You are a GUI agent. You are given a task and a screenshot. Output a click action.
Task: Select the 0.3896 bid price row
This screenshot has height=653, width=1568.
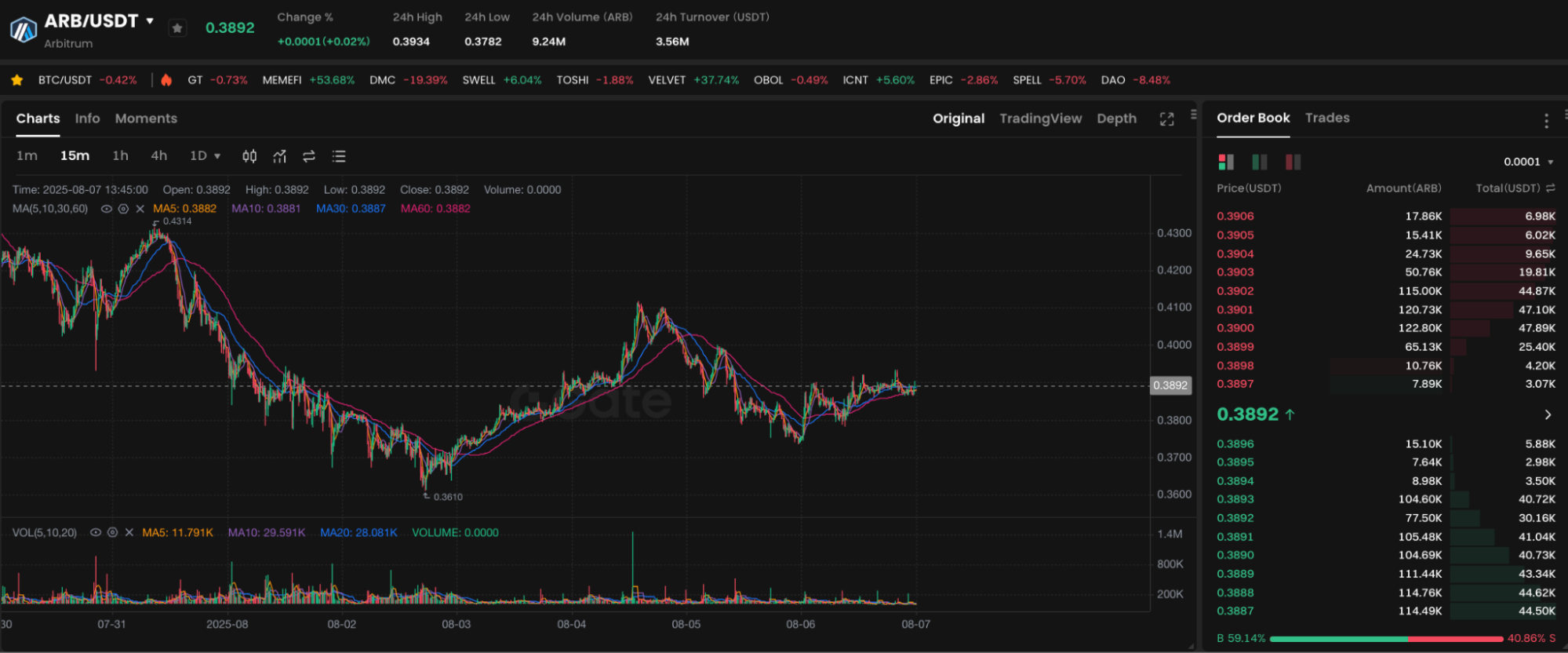tap(1386, 443)
